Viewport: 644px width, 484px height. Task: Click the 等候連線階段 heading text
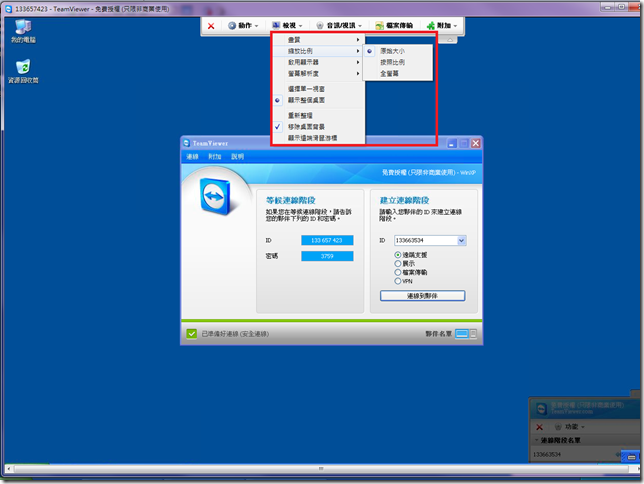point(290,200)
